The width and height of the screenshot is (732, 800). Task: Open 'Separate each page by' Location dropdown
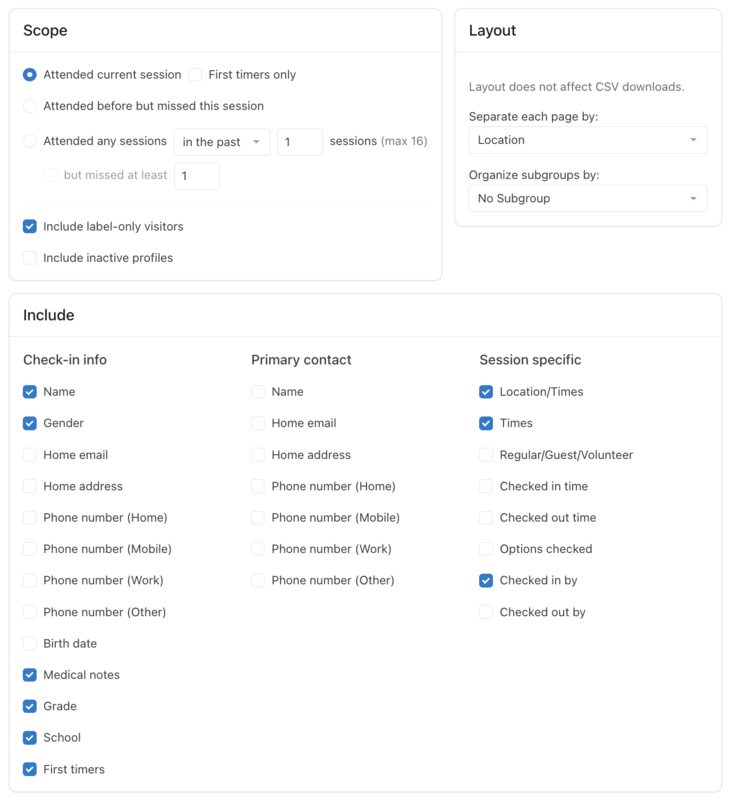click(x=587, y=140)
